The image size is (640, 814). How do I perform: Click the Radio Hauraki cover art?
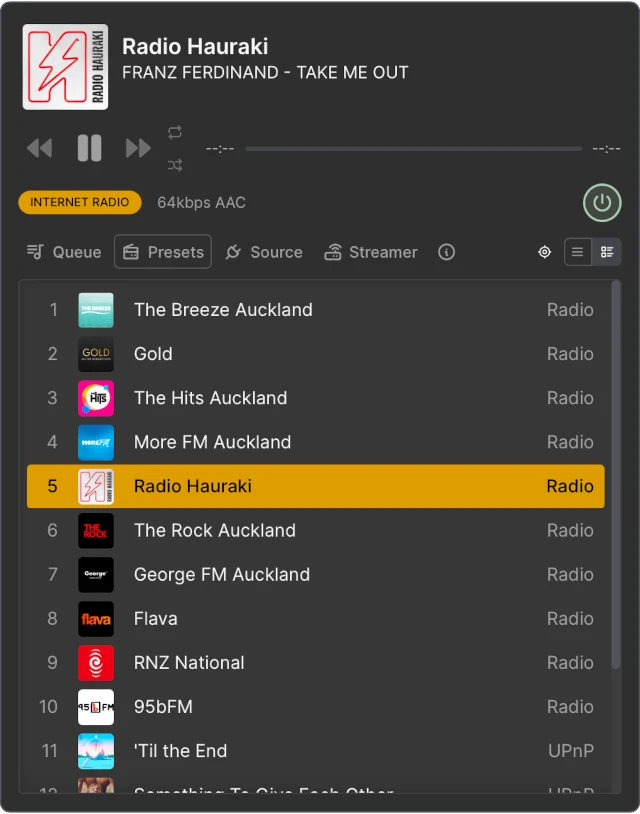[x=63, y=66]
